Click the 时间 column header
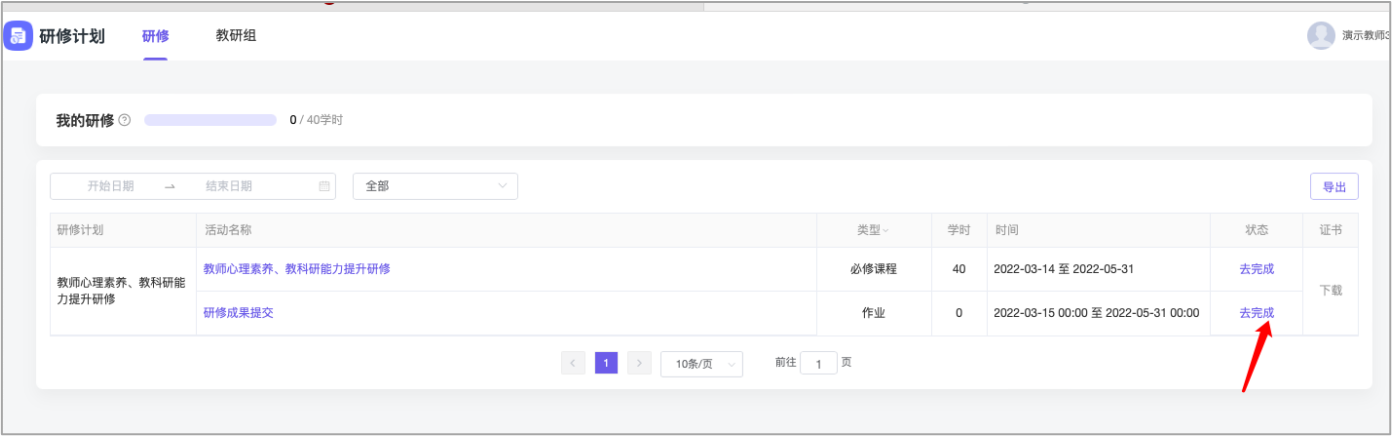This screenshot has width=1392, height=436. click(1099, 230)
